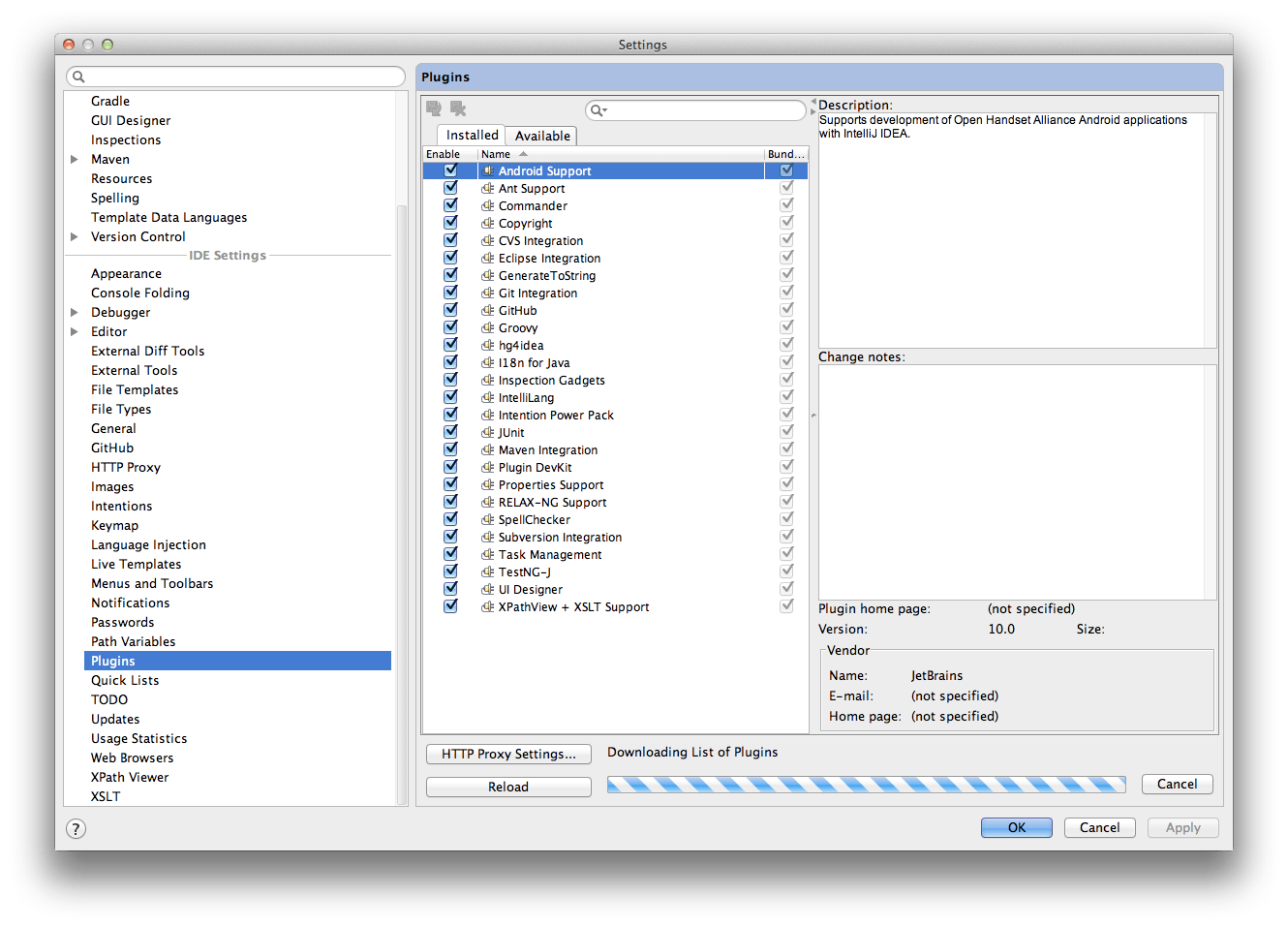Click the Bund... column header
This screenshot has width=1288, height=927.
pyautogui.click(x=785, y=154)
